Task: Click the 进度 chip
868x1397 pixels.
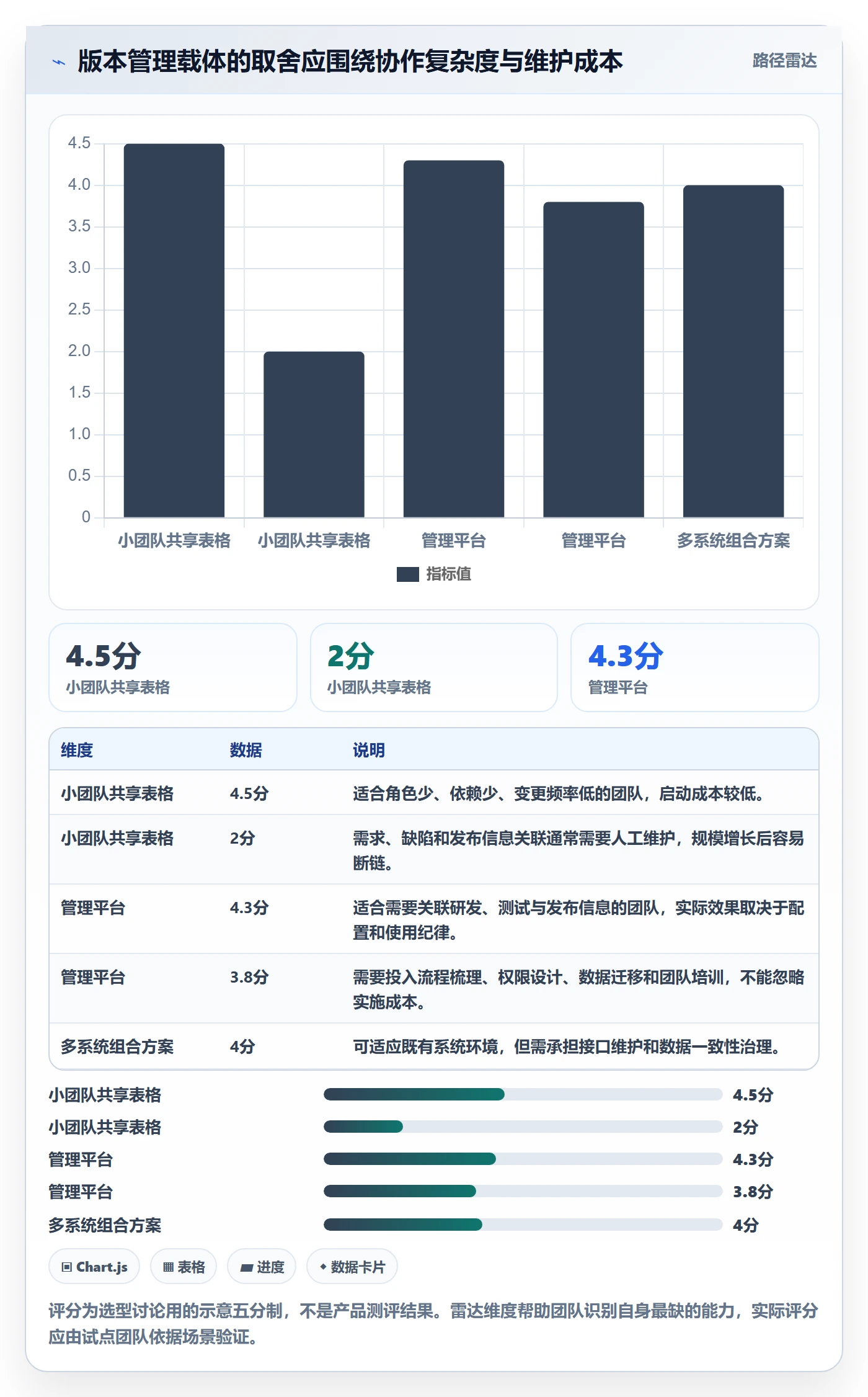Action: 262,1267
